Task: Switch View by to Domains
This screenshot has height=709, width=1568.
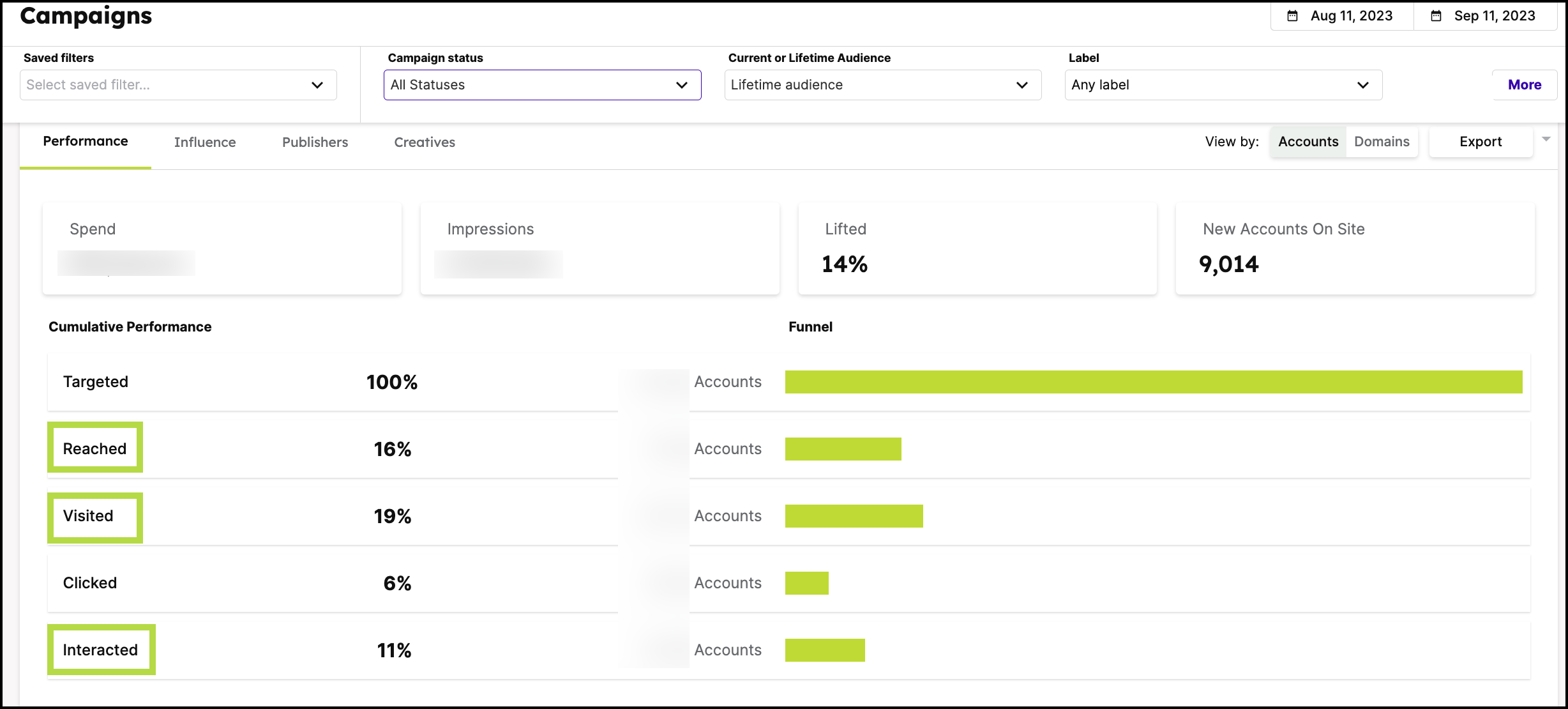Action: point(1381,141)
